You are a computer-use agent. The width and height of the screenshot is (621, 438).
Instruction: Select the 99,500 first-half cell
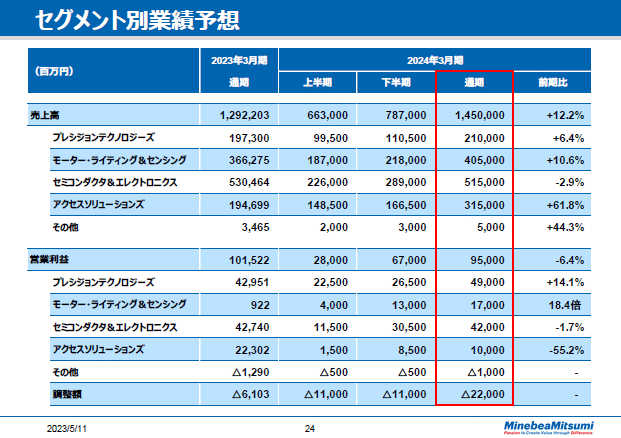tap(331, 138)
